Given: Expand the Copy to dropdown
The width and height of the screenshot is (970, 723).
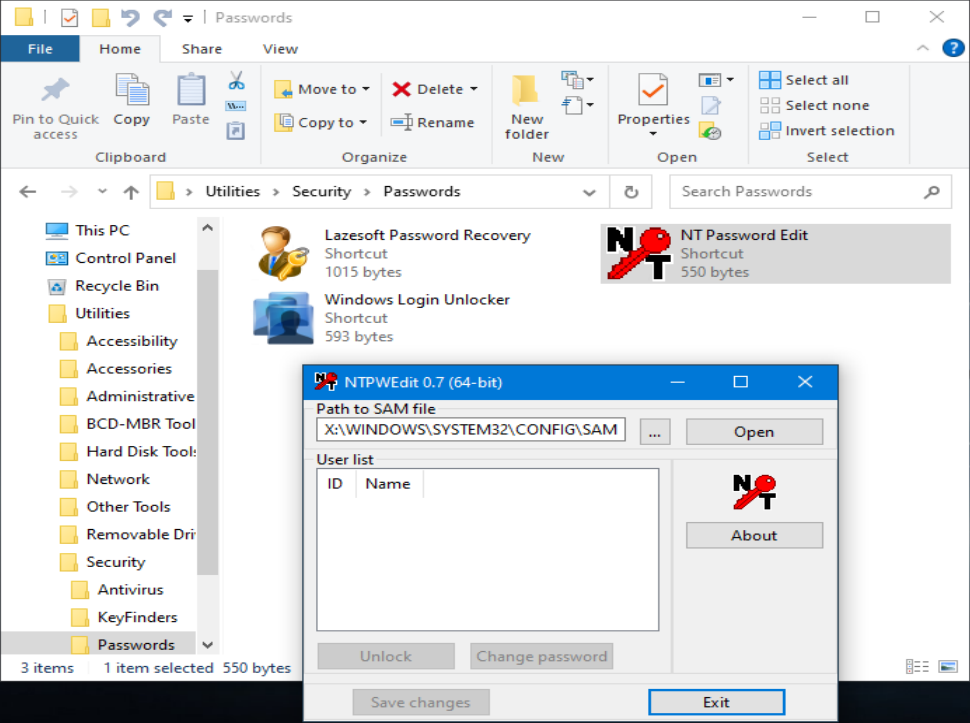Looking at the screenshot, I should [x=363, y=122].
